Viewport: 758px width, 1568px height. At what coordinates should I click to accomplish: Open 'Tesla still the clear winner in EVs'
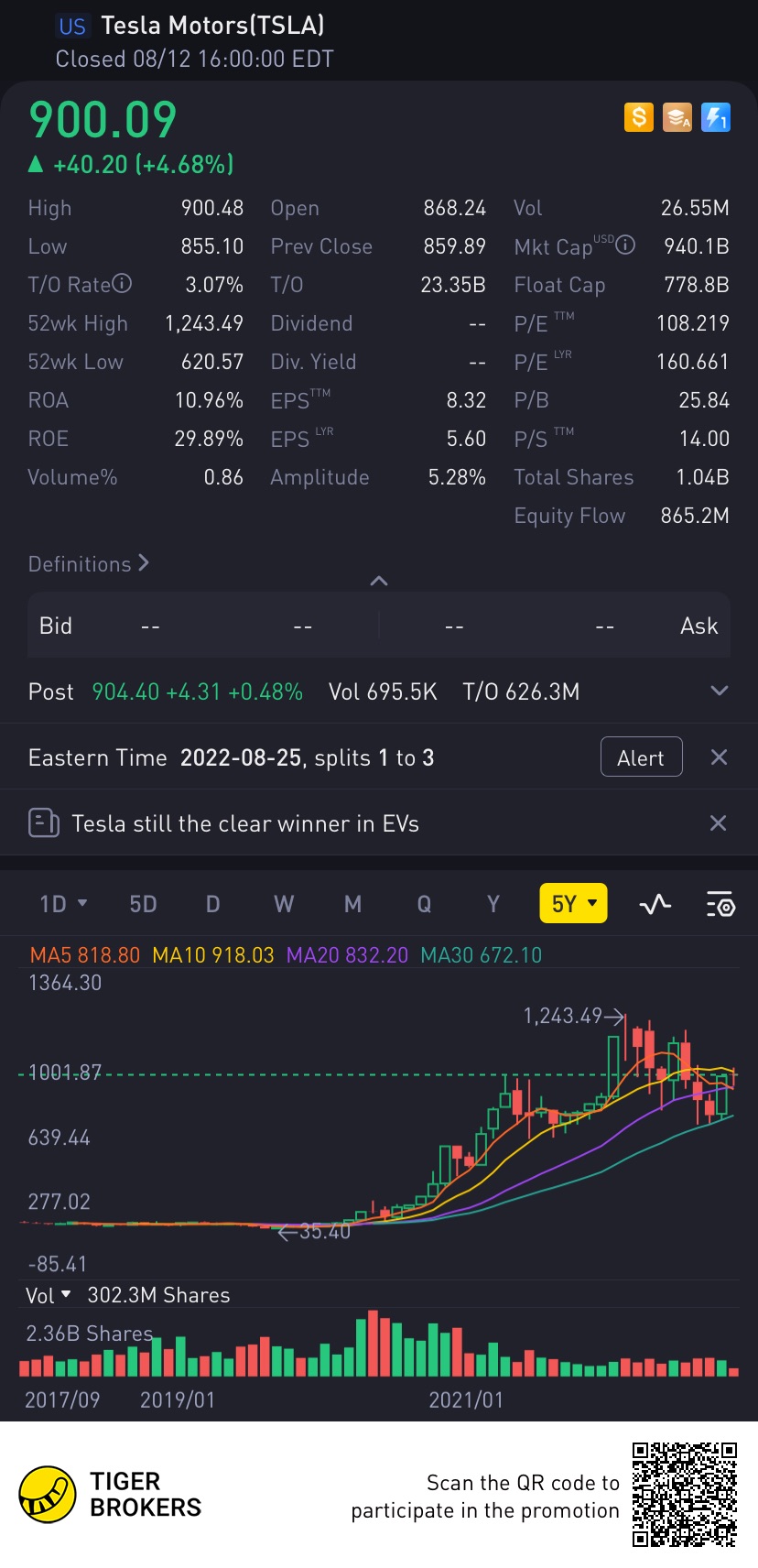click(245, 823)
